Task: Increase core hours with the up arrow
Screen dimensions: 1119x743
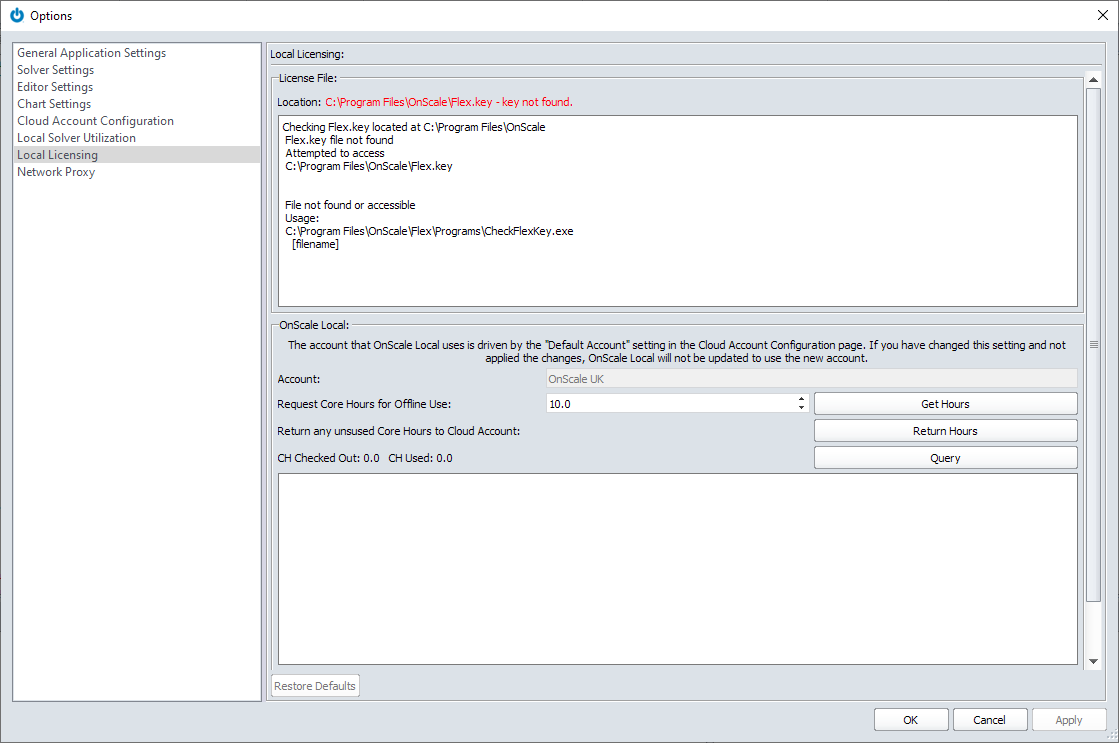Action: pyautogui.click(x=801, y=400)
